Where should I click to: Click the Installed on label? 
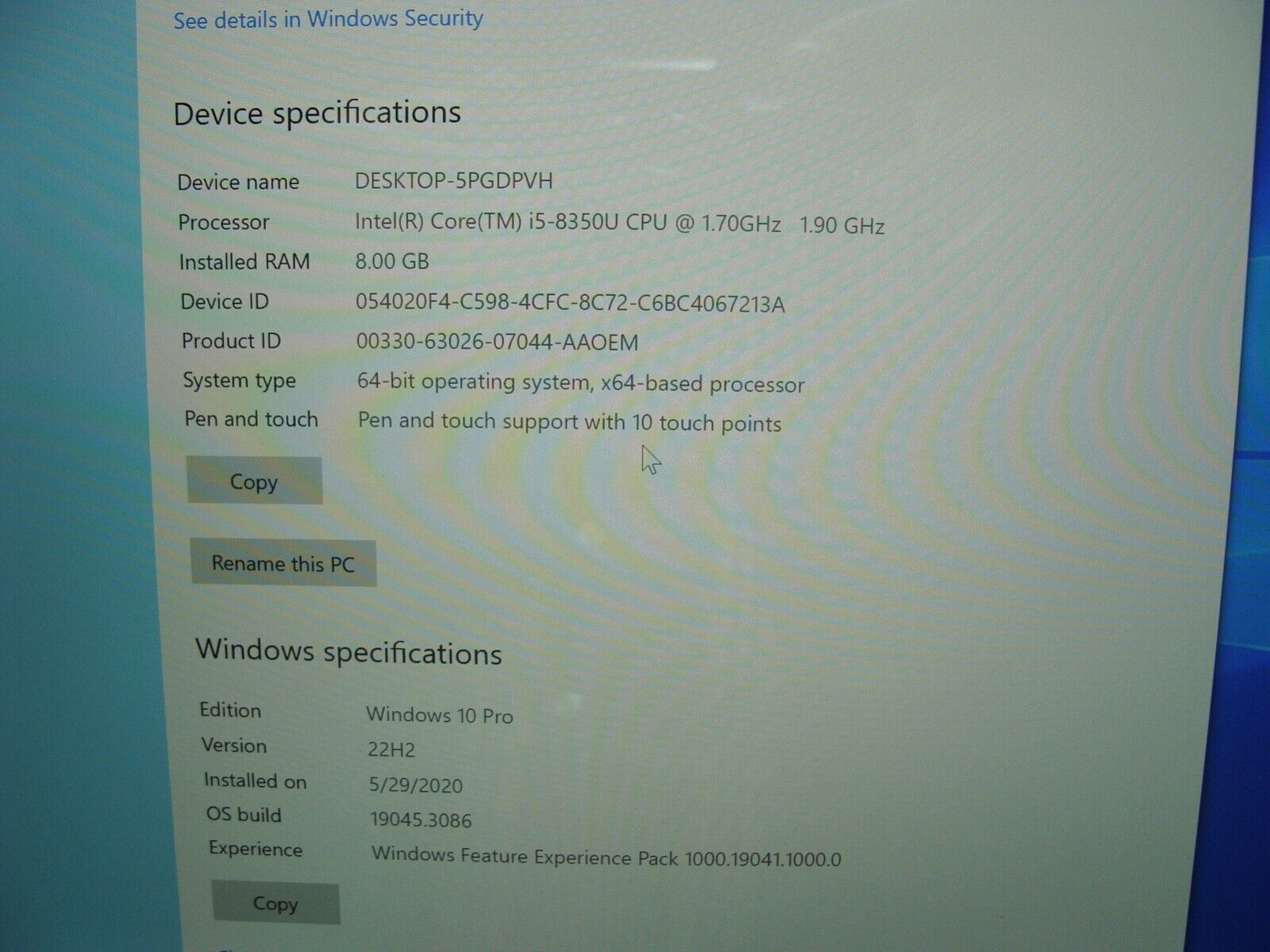point(255,781)
